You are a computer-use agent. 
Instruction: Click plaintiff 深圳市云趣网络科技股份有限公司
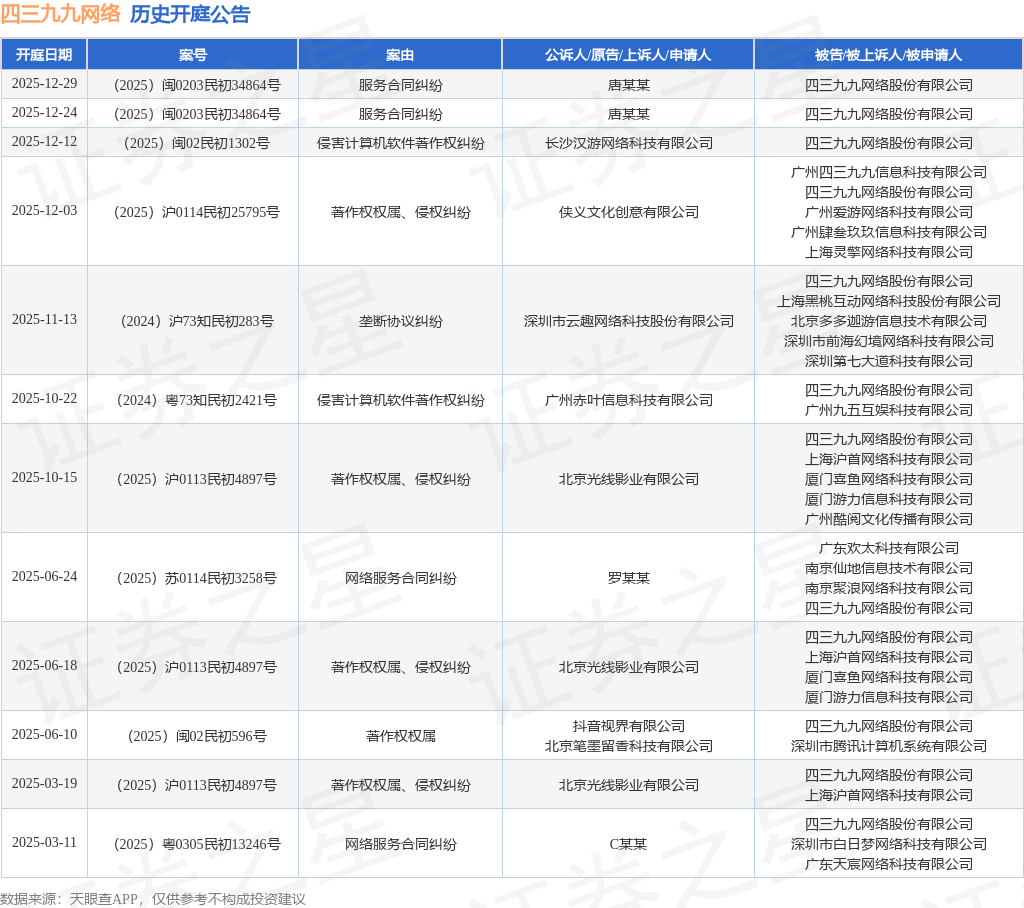click(x=628, y=321)
